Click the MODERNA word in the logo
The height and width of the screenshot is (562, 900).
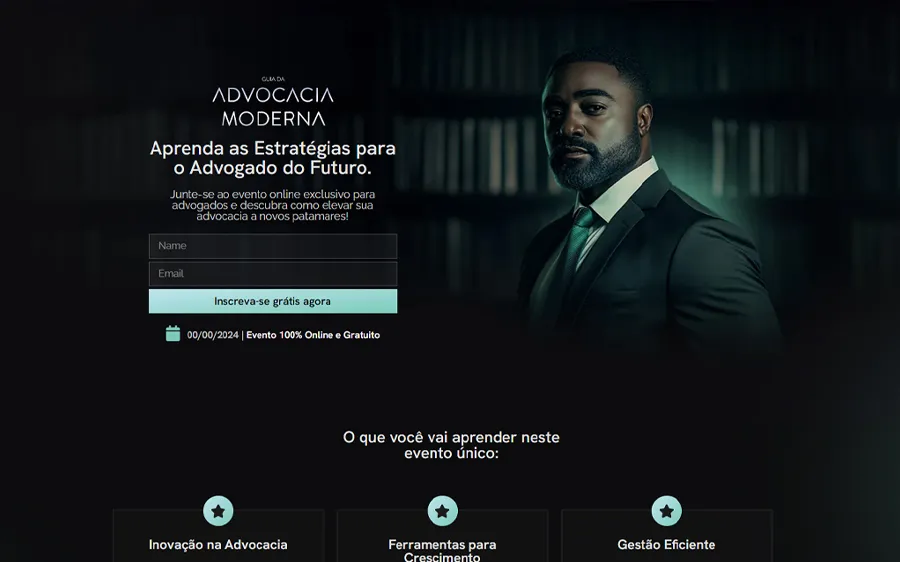click(273, 118)
